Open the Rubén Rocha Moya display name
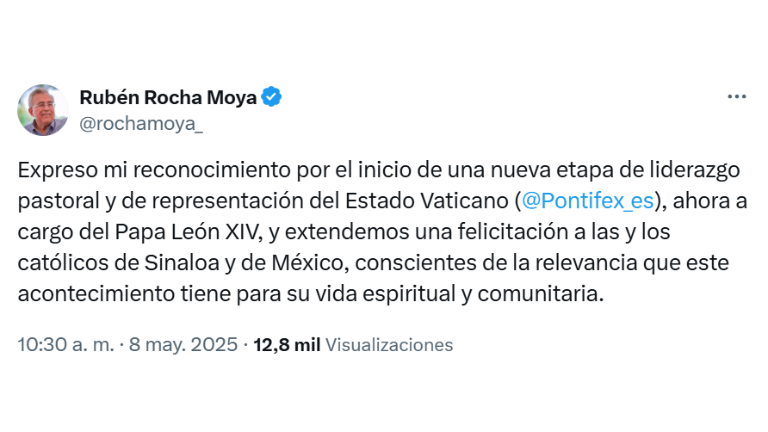 168,98
